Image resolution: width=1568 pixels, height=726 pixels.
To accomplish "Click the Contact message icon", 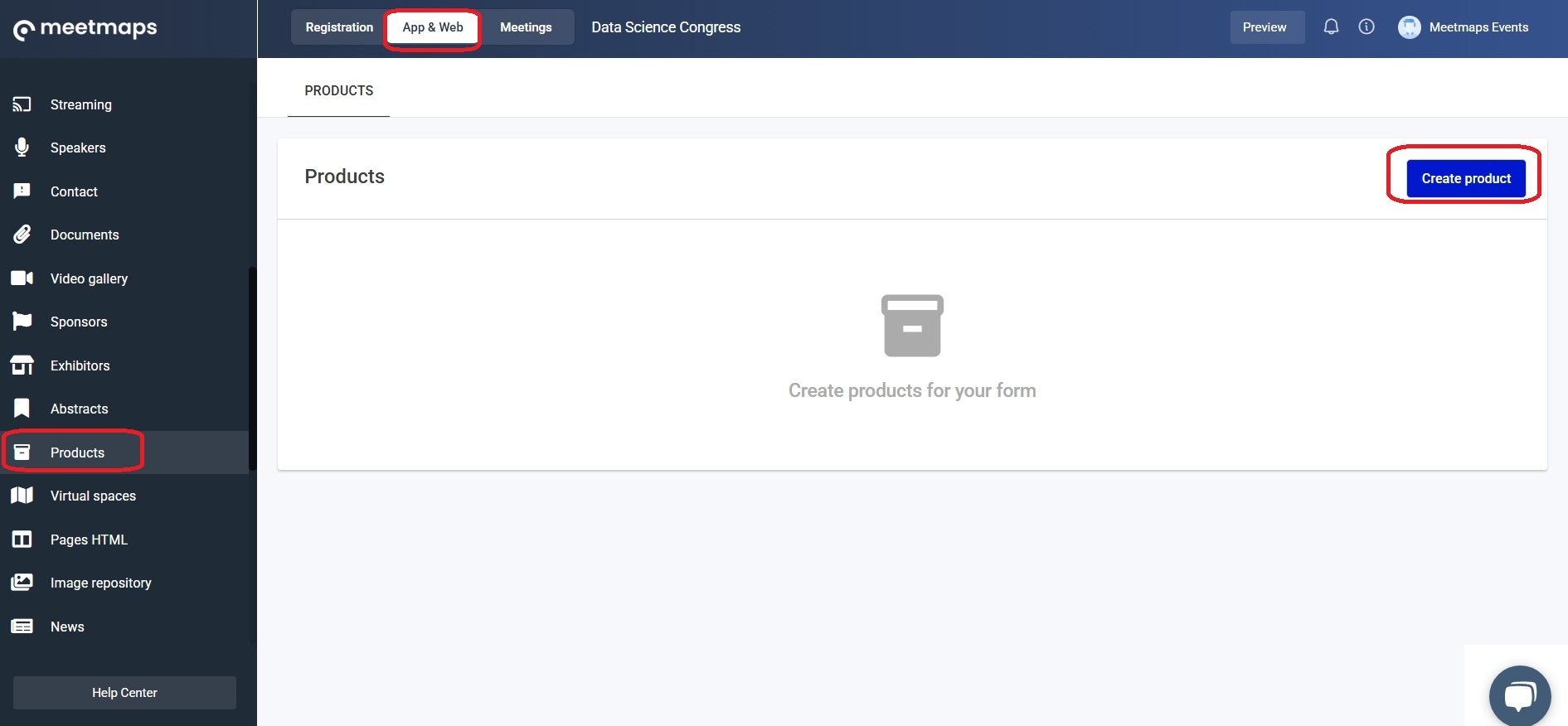I will (22, 191).
